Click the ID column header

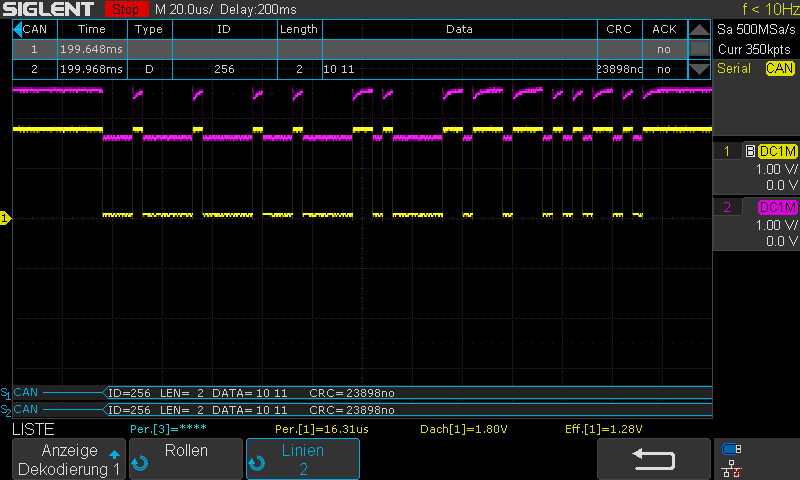tap(224, 29)
